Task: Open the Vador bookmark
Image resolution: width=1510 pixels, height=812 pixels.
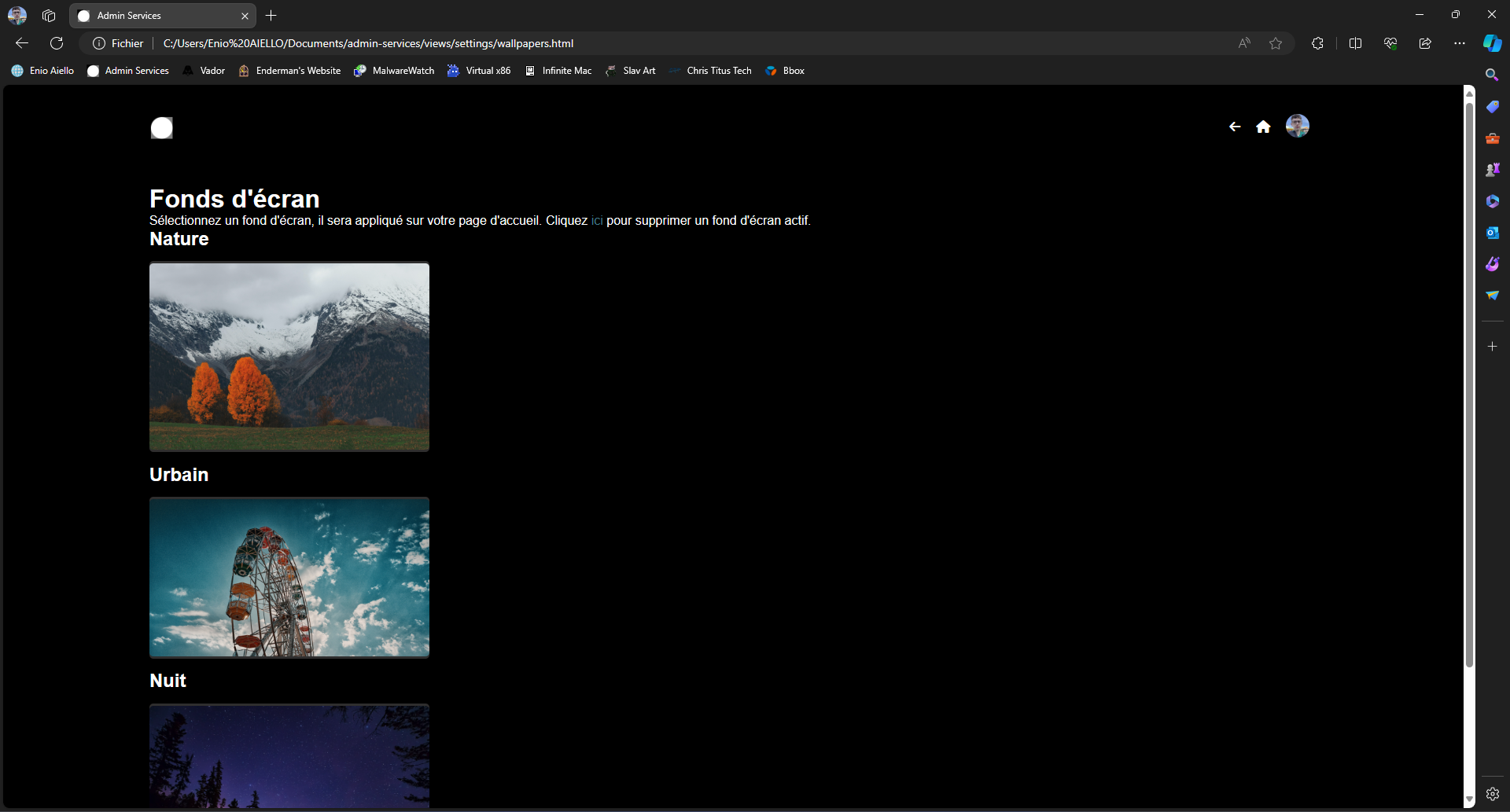Action: click(204, 71)
